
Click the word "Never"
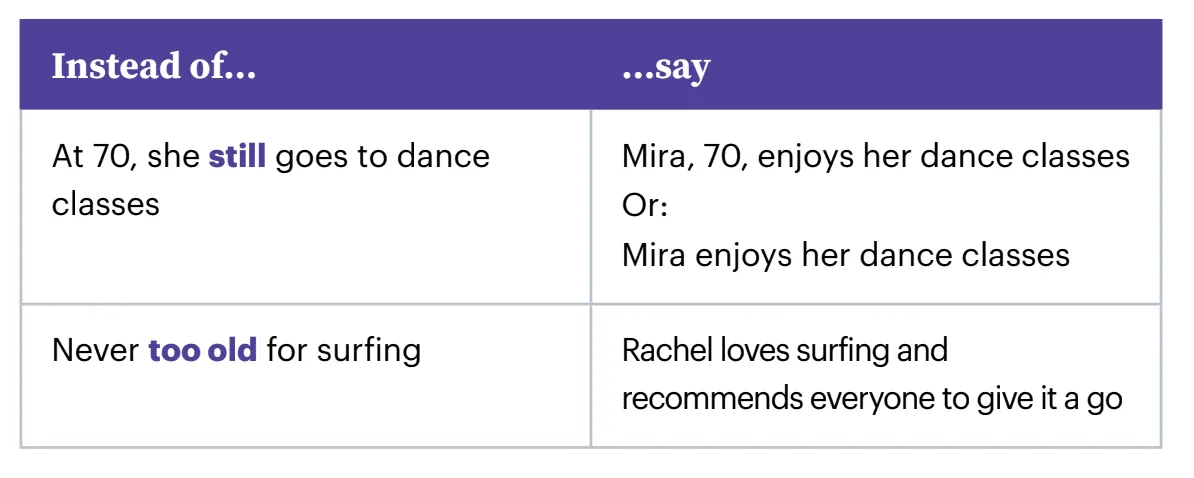tap(96, 351)
